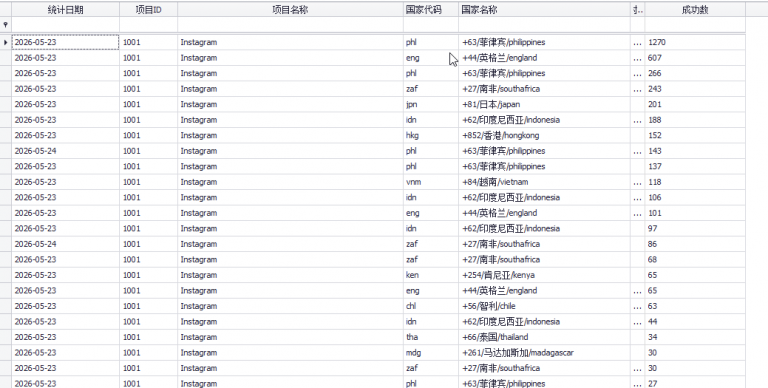Click the +81/日本/japan country name cell
Image resolution: width=768 pixels, height=388 pixels.
tap(544, 104)
